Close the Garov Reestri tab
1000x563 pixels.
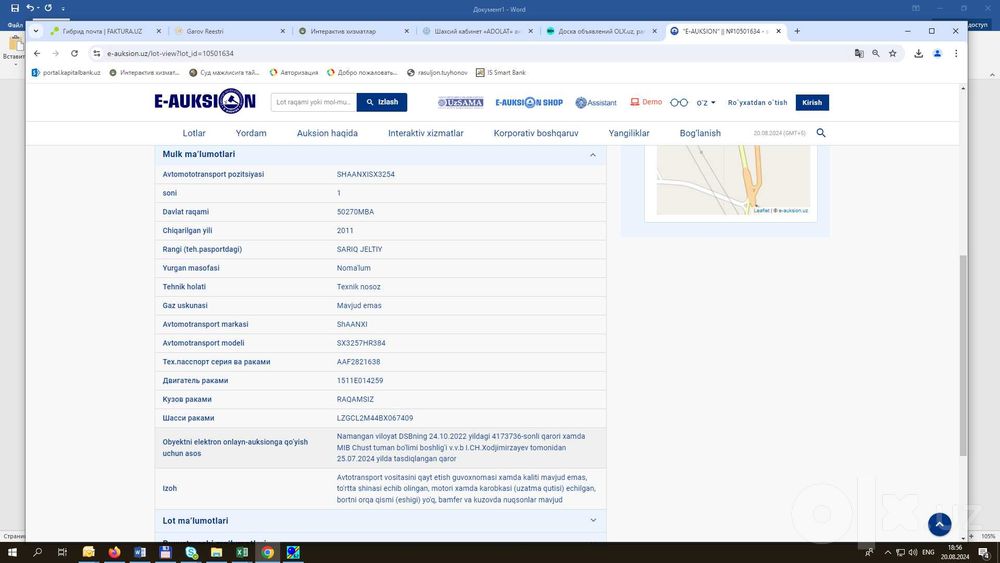[283, 31]
